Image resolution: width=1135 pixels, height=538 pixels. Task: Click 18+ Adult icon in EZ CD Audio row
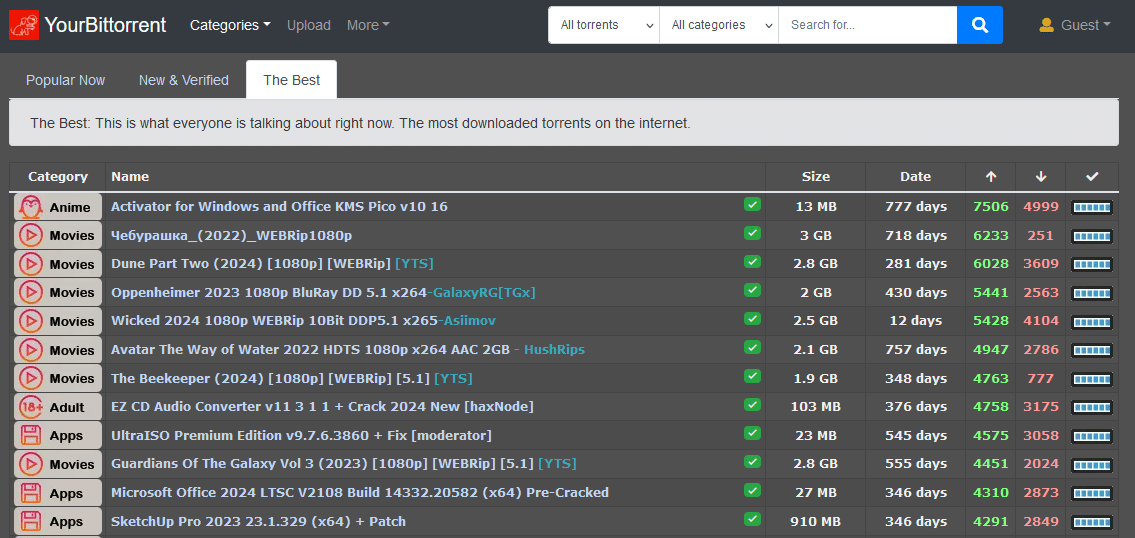[x=30, y=407]
